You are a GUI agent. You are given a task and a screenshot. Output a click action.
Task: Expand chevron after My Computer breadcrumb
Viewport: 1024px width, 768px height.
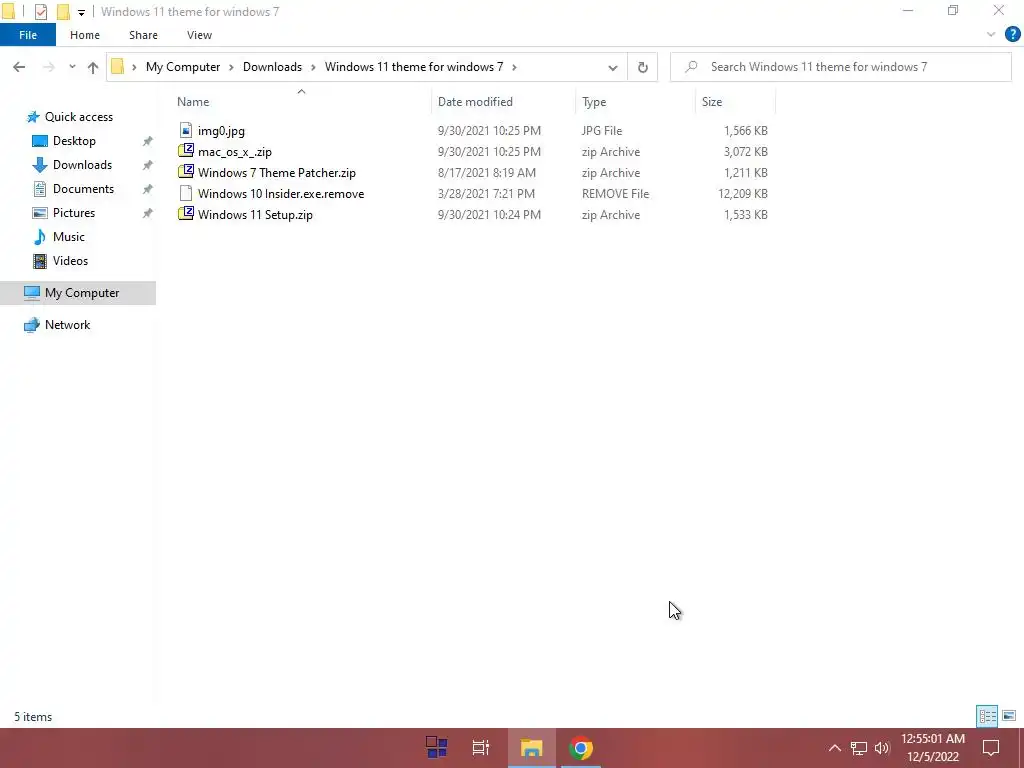(231, 67)
